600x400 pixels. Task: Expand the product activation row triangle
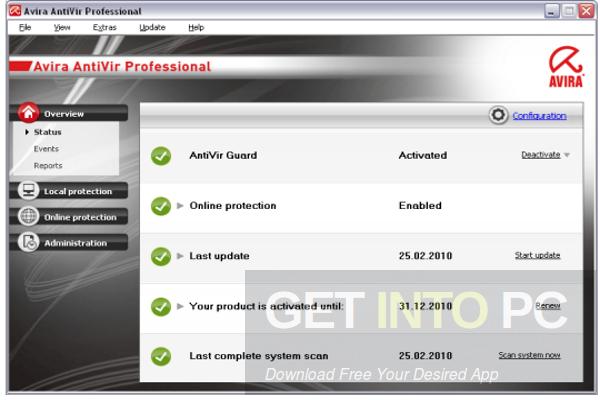tap(181, 306)
